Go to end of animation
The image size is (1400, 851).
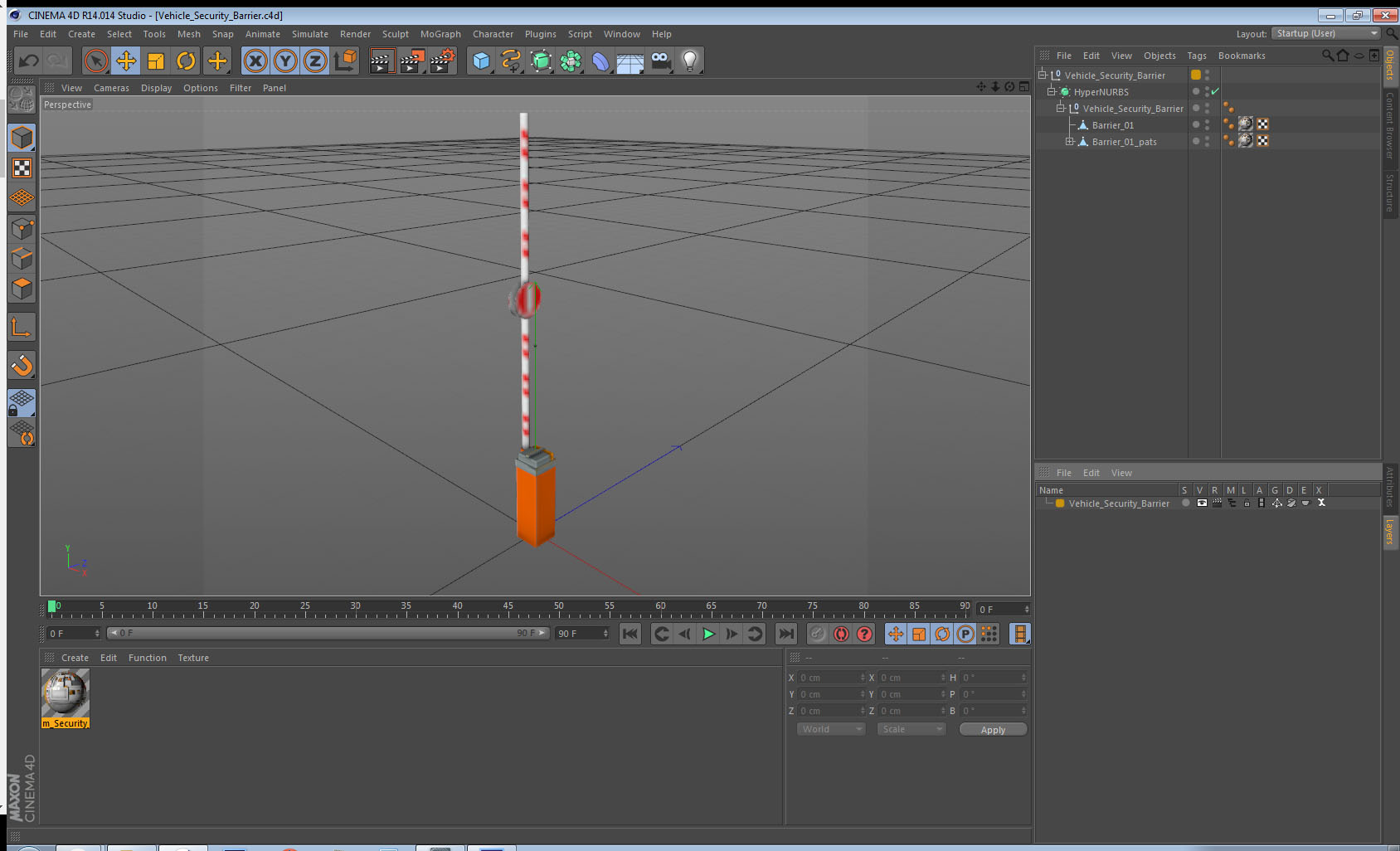click(x=785, y=634)
